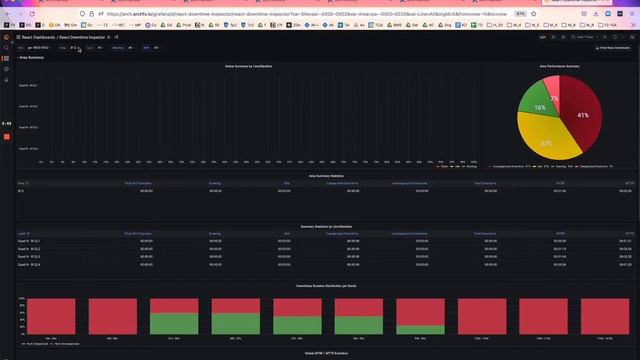Click the zoom out time range icon

coord(605,37)
